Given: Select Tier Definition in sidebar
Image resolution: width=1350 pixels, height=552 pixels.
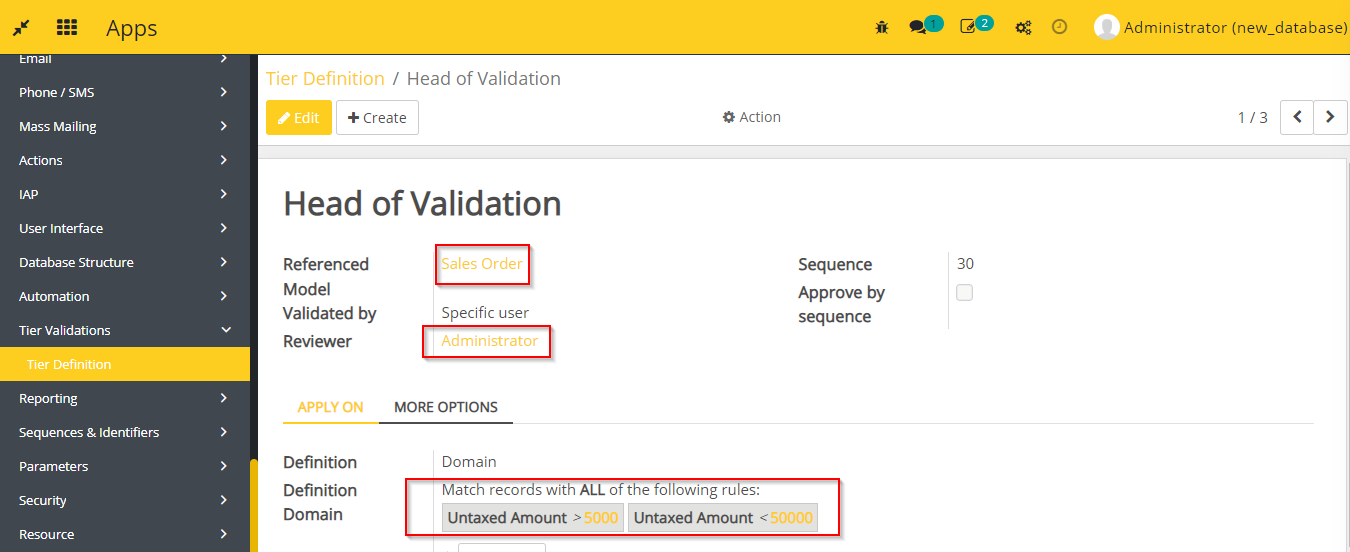Looking at the screenshot, I should point(125,365).
